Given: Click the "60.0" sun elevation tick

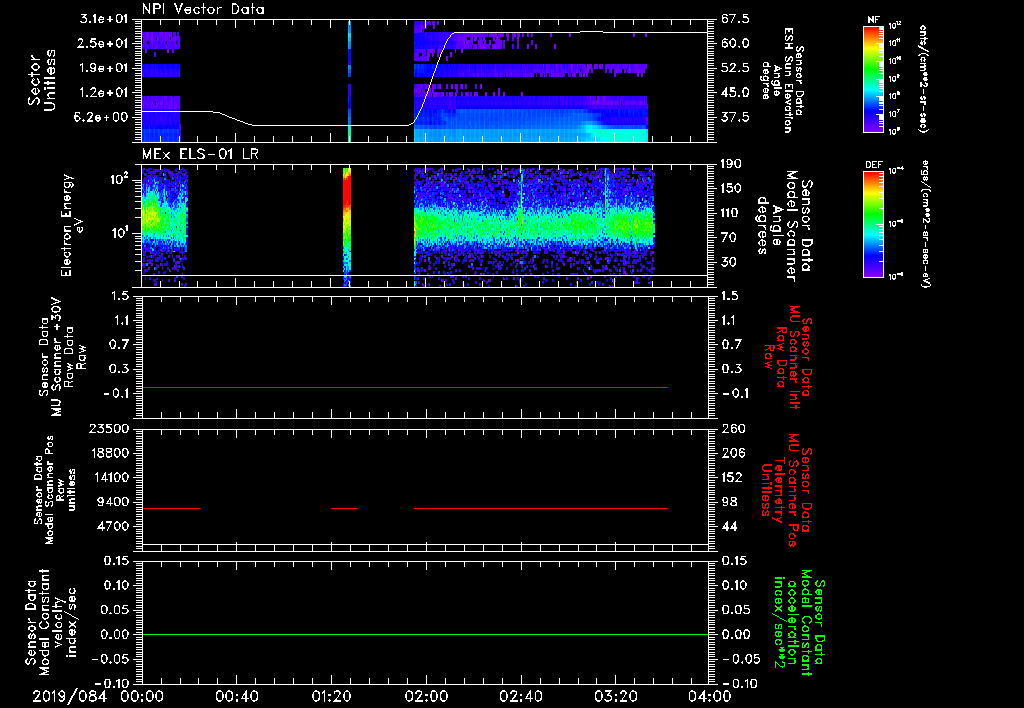Looking at the screenshot, I should point(735,43).
